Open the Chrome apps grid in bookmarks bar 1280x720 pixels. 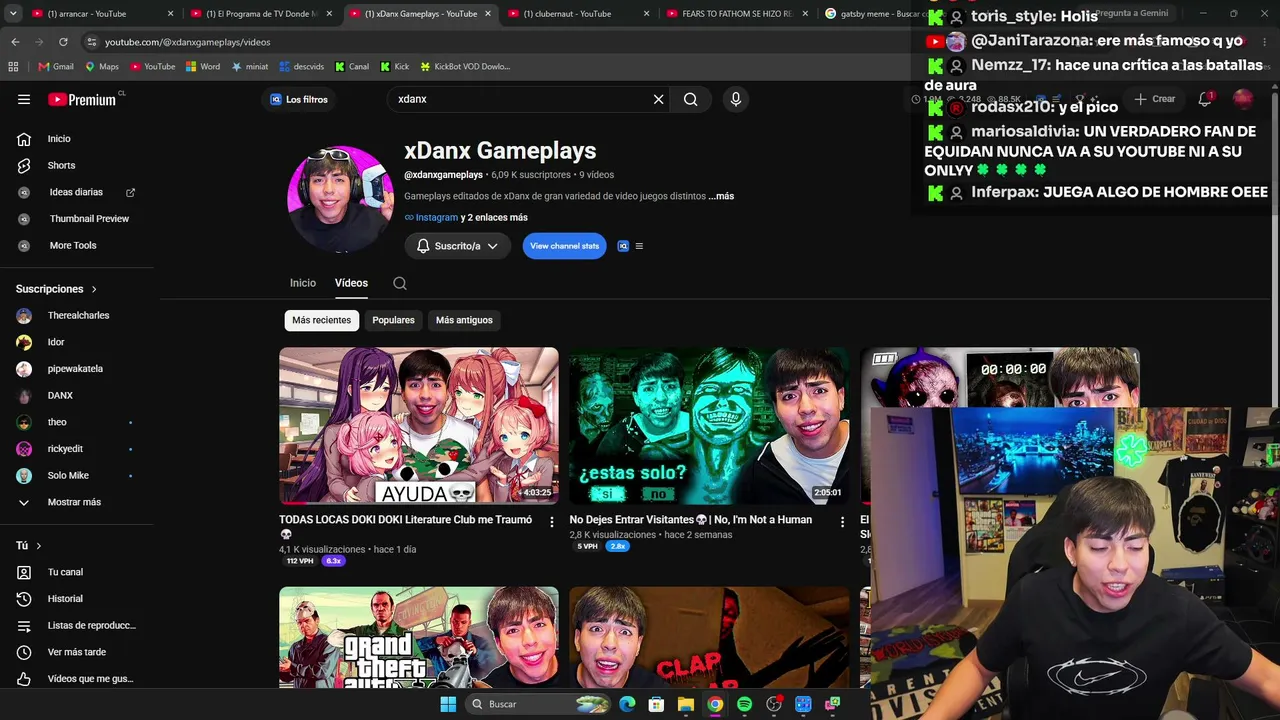(x=13, y=66)
